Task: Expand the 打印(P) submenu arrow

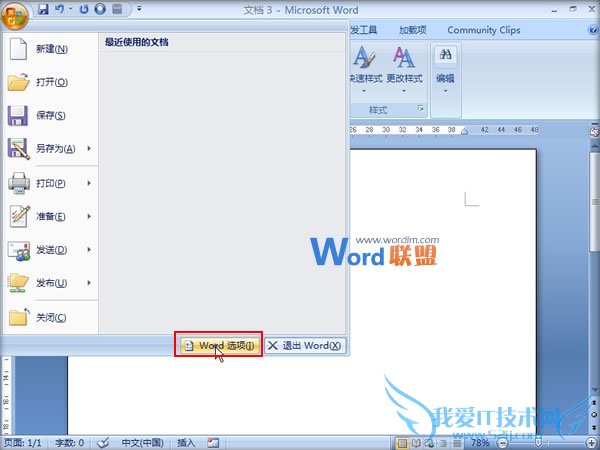Action: (89, 183)
